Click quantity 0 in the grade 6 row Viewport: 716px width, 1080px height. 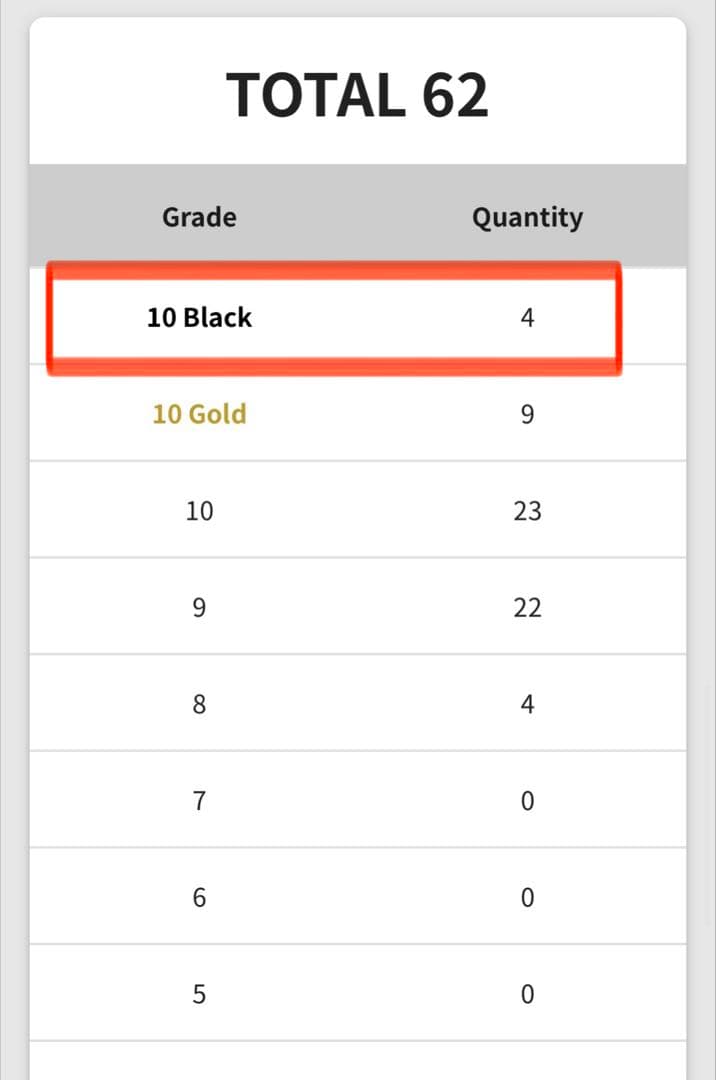527,897
